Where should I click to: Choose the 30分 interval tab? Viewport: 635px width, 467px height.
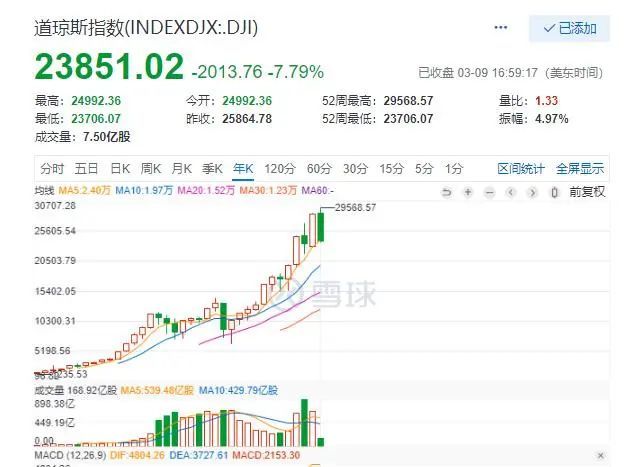355,168
